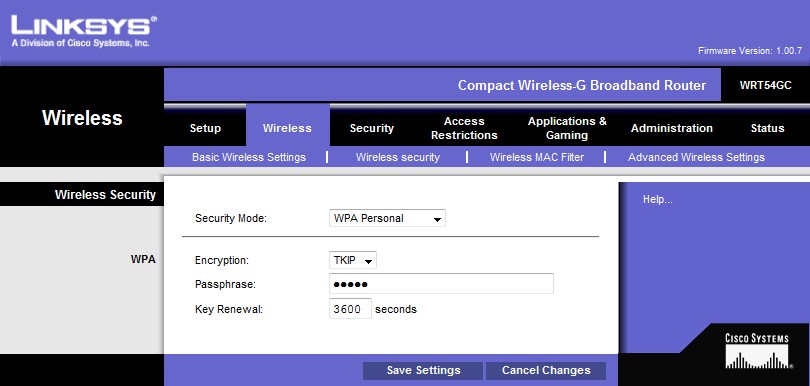Click the Linksys logo
This screenshot has height=386, width=810.
(84, 32)
